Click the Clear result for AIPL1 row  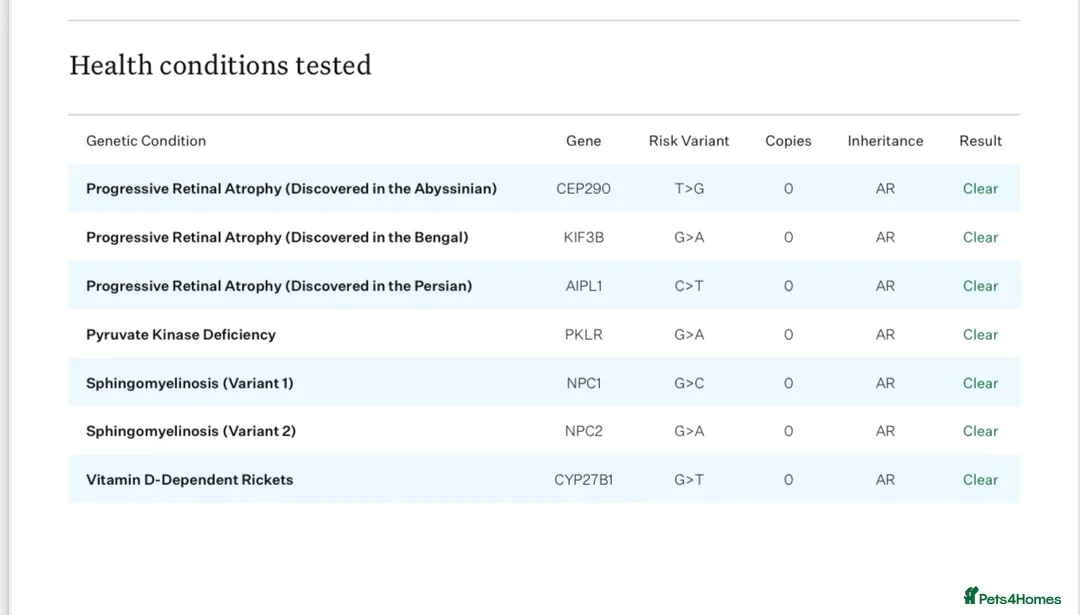(980, 286)
